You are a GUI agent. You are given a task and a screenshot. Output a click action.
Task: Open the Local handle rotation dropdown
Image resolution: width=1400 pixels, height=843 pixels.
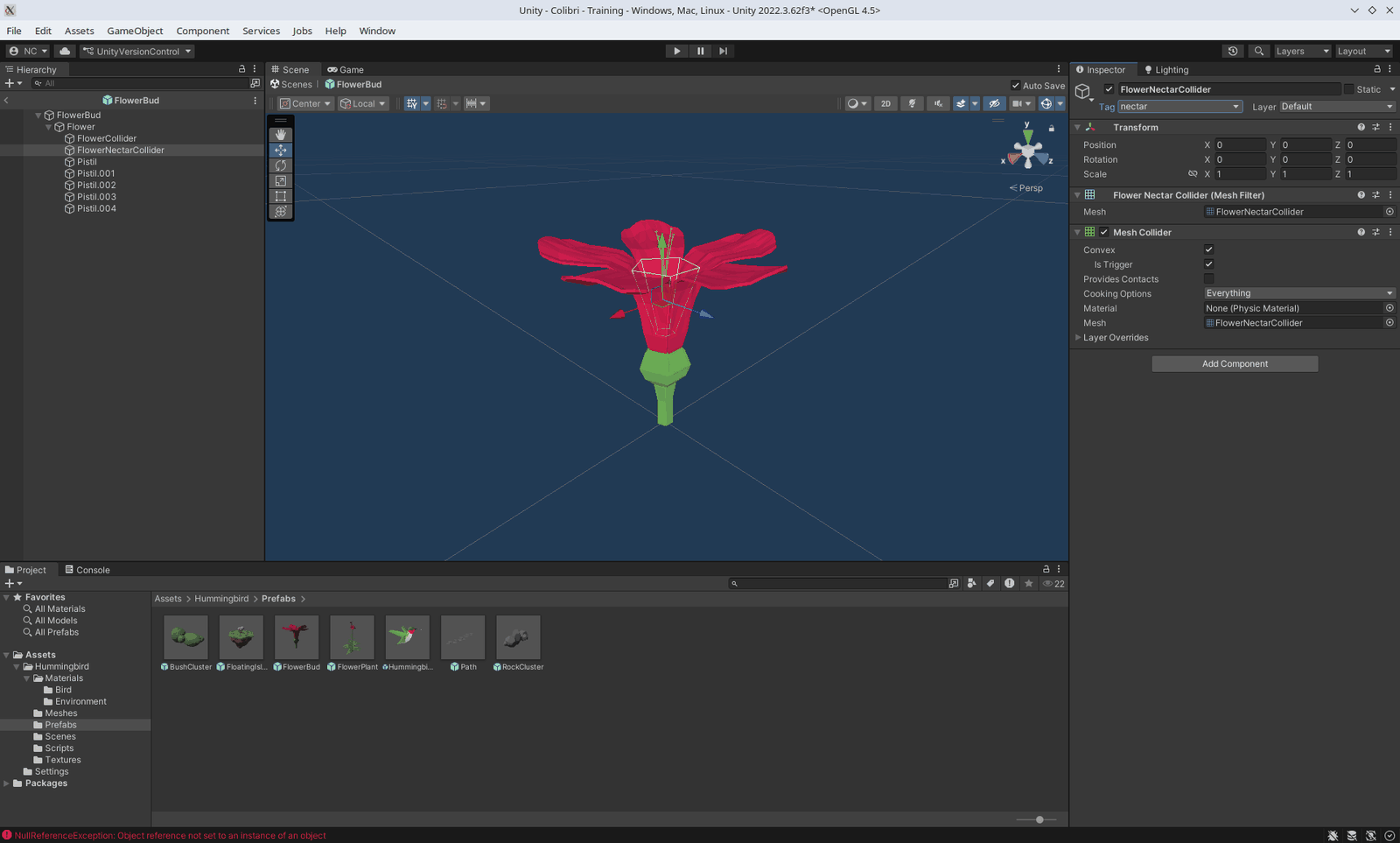coord(363,103)
